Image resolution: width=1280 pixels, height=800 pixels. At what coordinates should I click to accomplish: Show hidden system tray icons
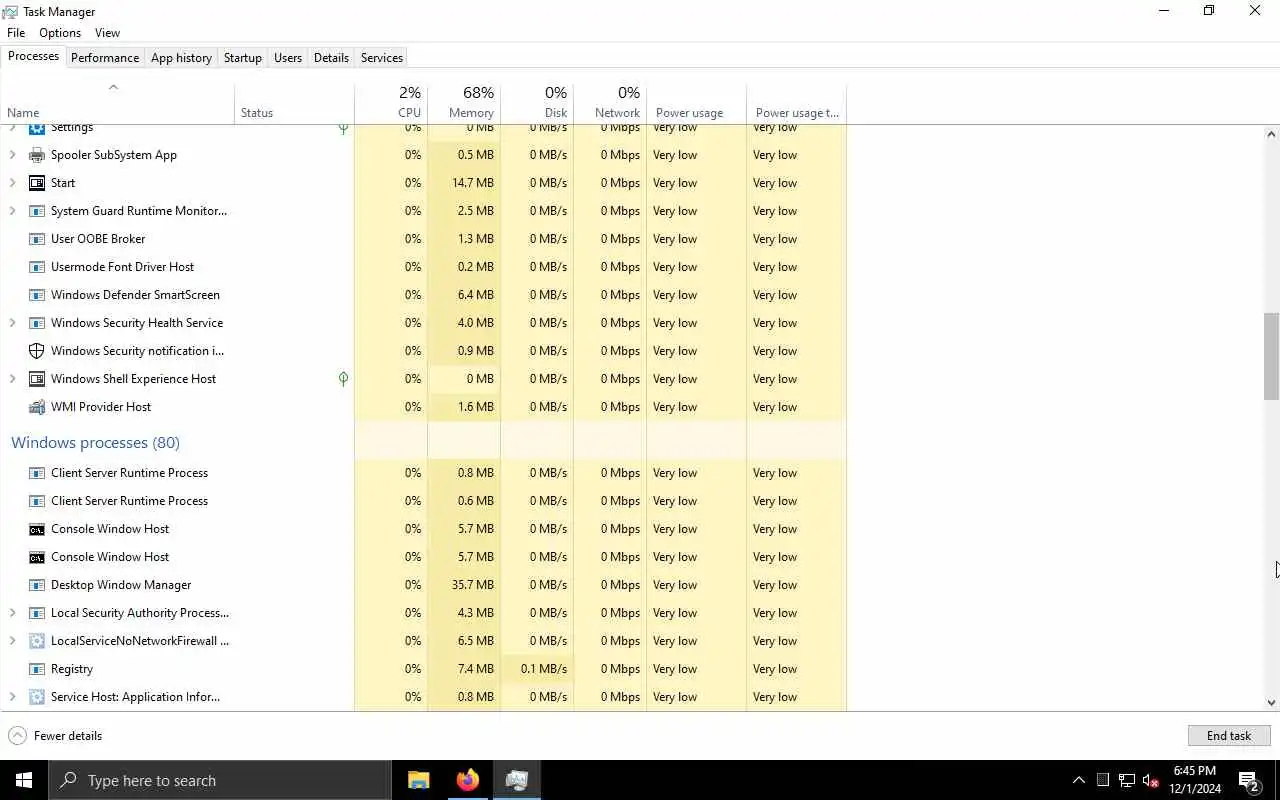coord(1078,780)
